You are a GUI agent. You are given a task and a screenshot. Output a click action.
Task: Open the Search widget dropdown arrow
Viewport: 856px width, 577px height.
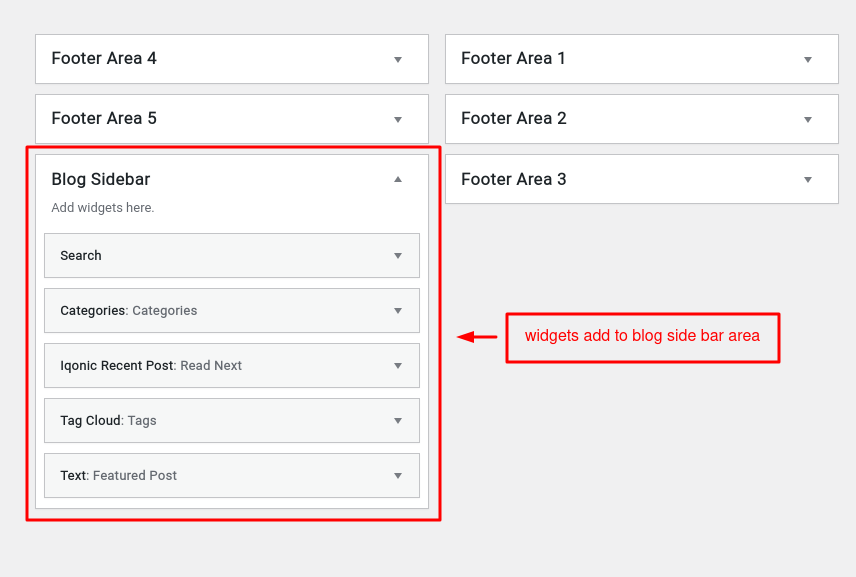click(x=398, y=255)
